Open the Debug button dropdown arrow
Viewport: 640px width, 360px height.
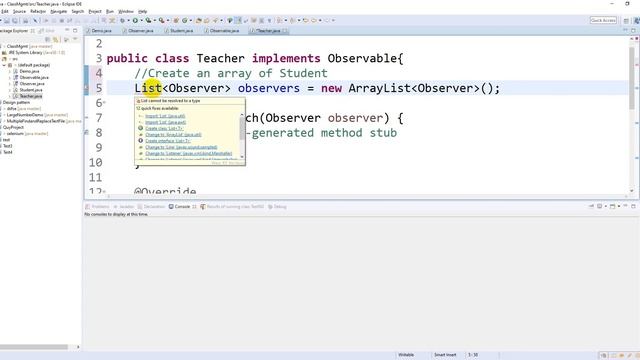[128, 20]
